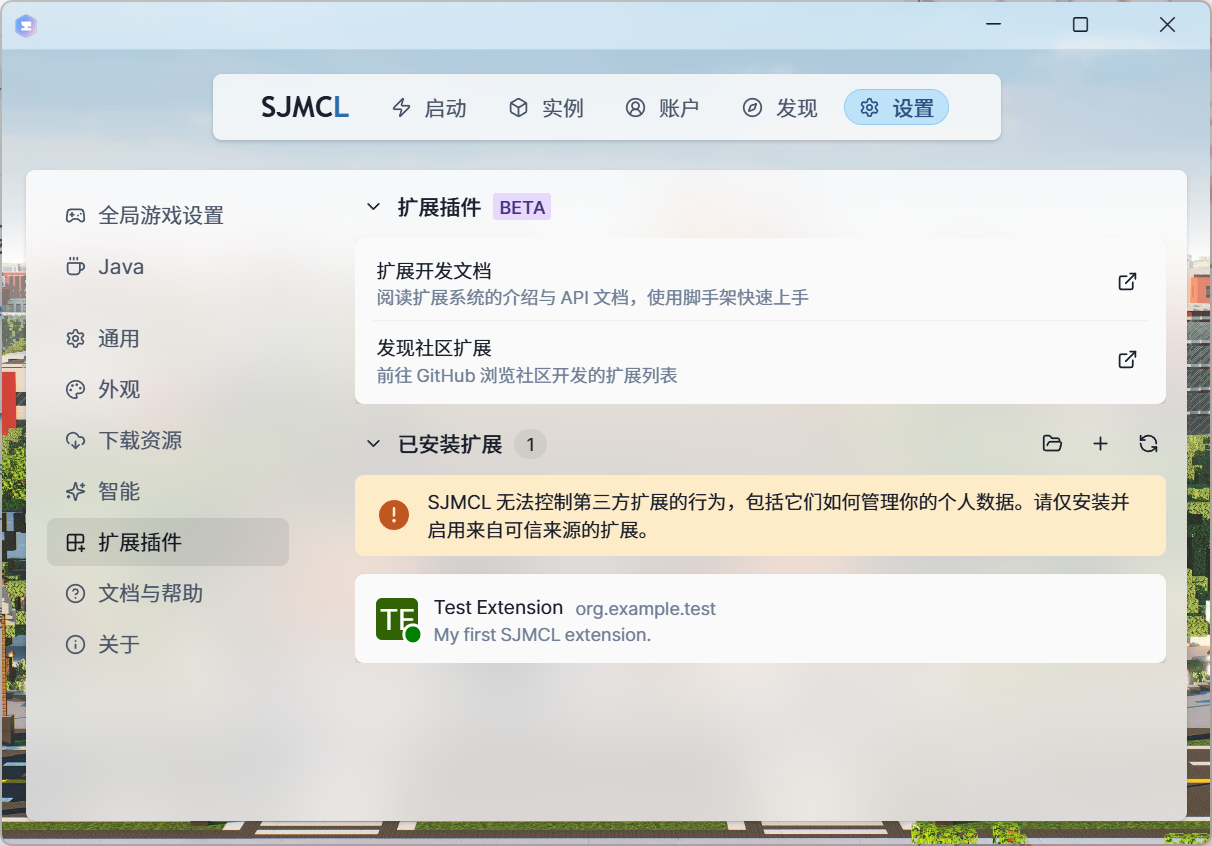Open 下载资源 settings page
This screenshot has height=846, width=1212.
coord(140,441)
